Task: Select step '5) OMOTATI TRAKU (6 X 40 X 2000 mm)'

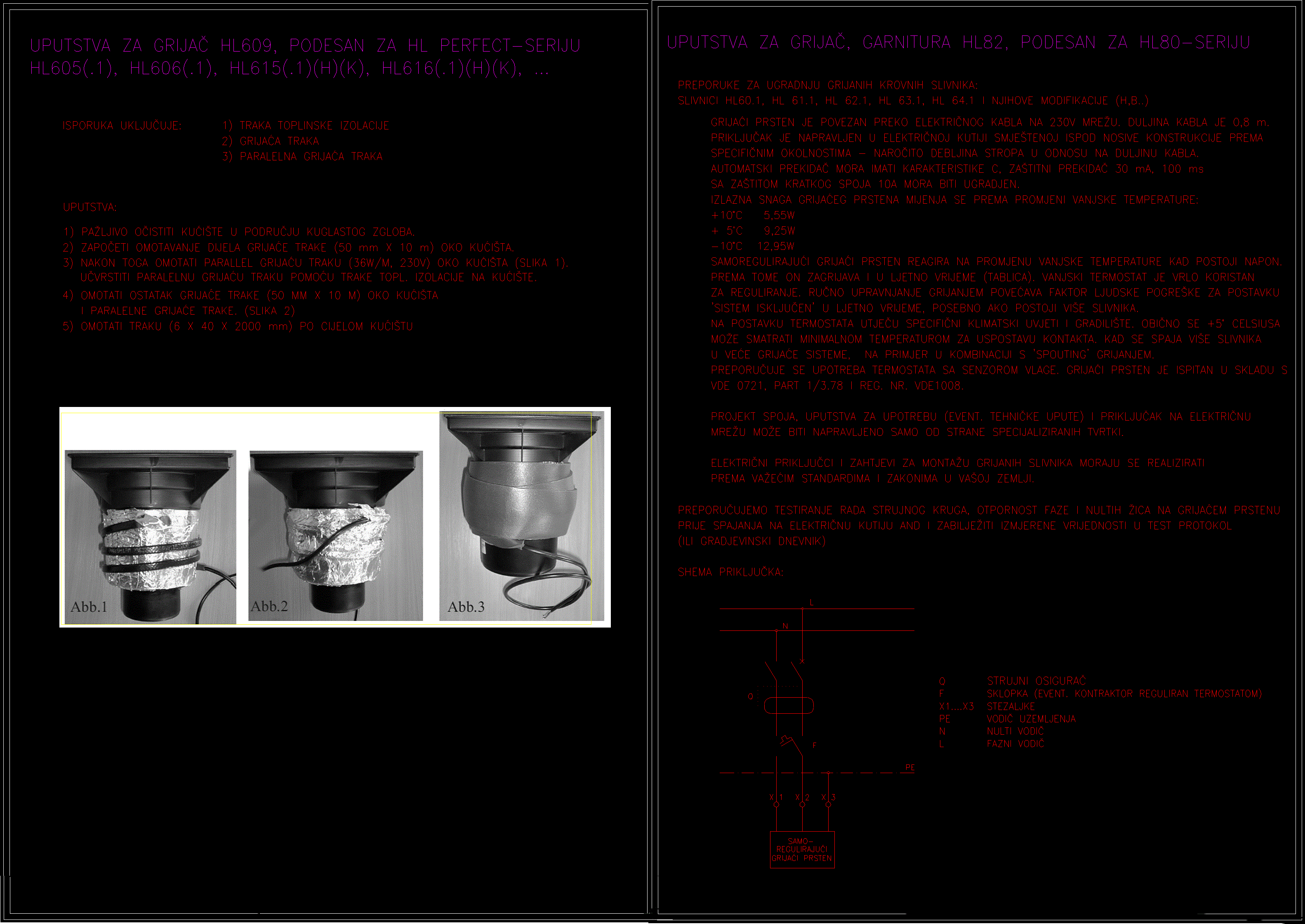Action: 238,327
